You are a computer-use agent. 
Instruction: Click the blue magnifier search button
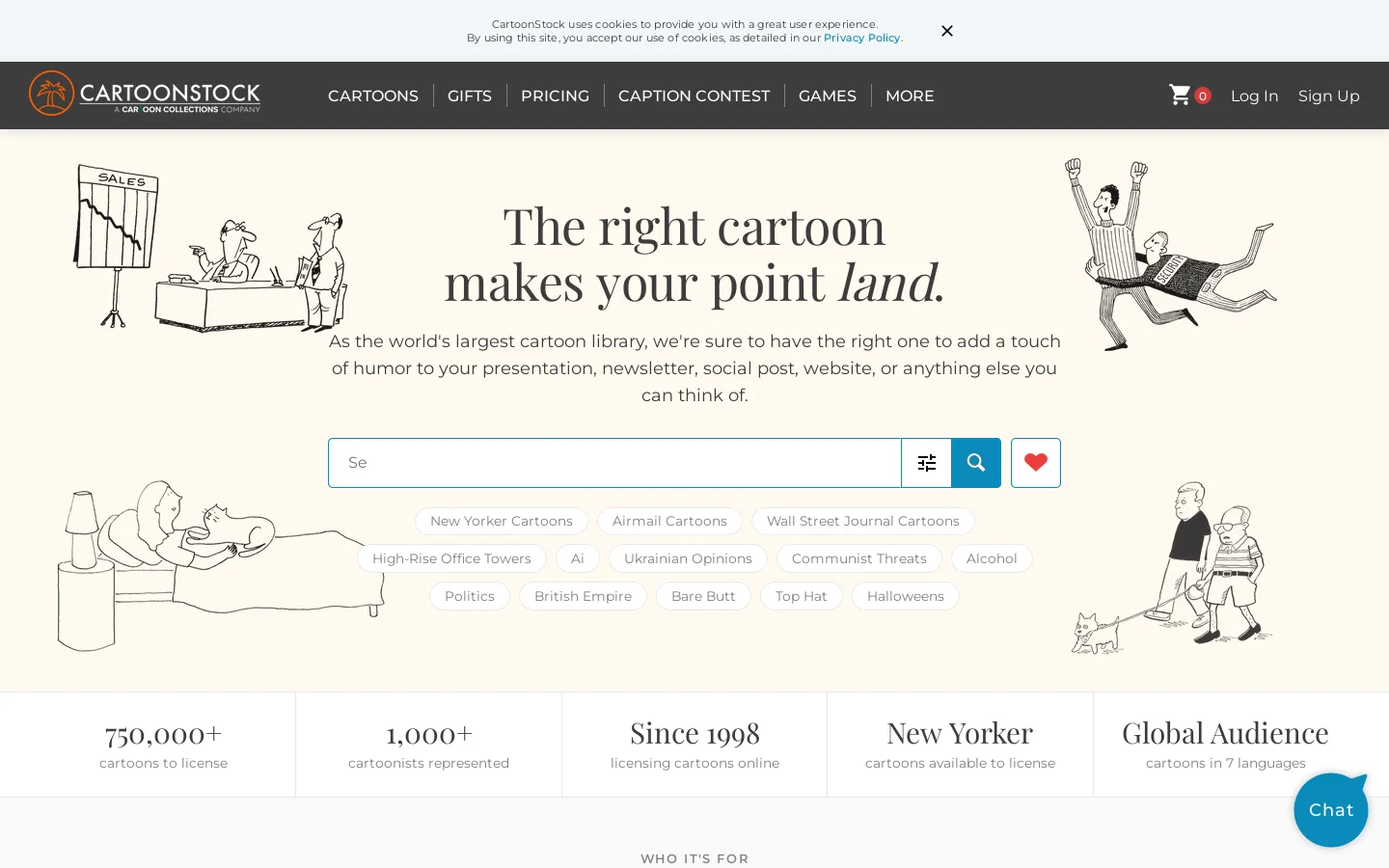coord(976,463)
